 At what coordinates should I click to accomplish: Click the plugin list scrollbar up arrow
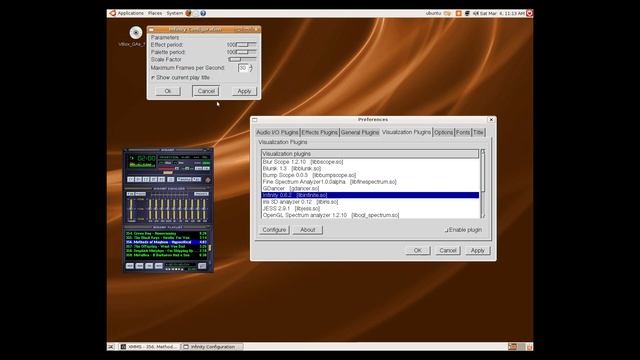(x=483, y=152)
